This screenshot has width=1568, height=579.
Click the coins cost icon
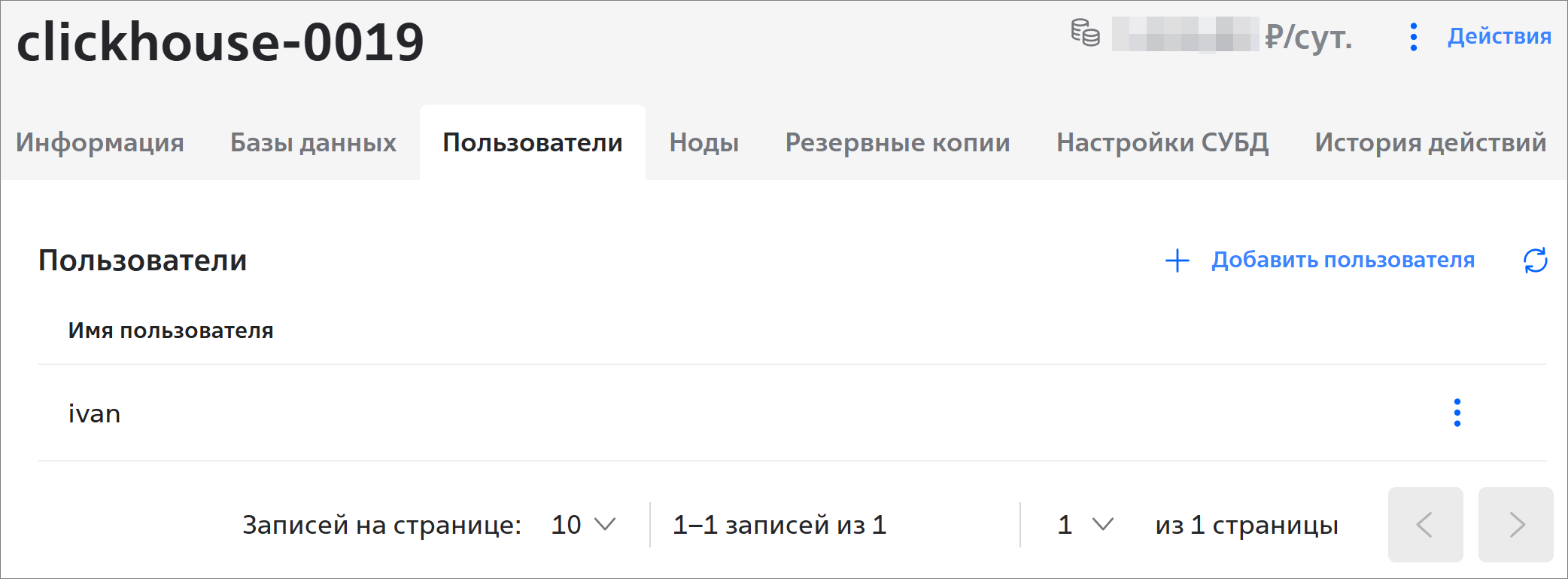pos(1085,34)
